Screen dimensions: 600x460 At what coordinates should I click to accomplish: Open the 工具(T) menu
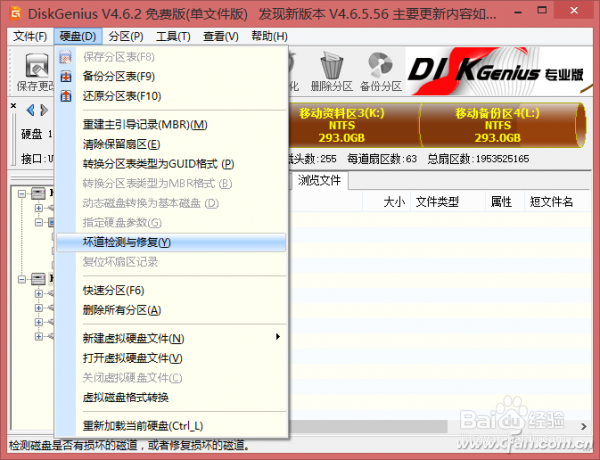[173, 36]
